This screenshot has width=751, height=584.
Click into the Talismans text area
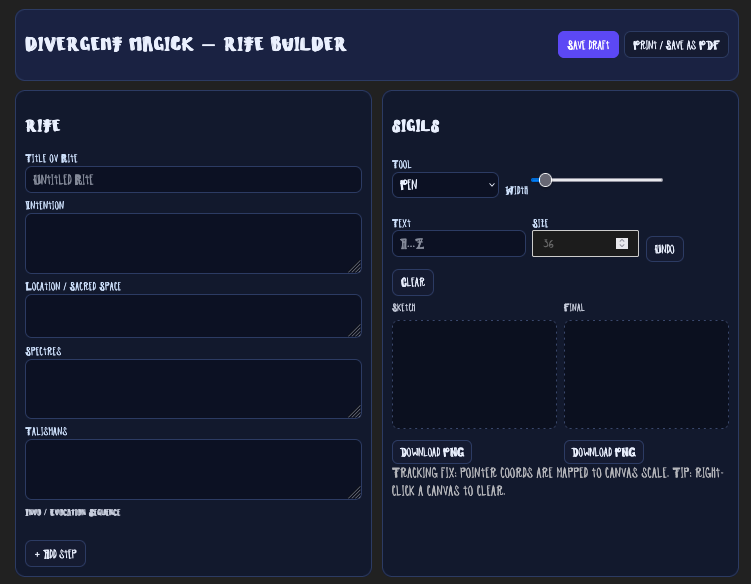(x=193, y=469)
